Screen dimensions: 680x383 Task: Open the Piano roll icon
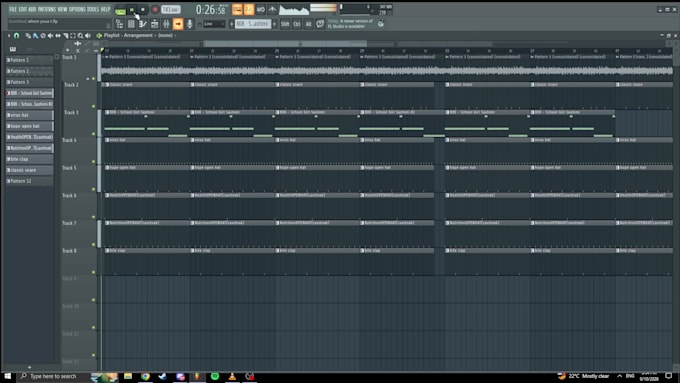tap(143, 24)
